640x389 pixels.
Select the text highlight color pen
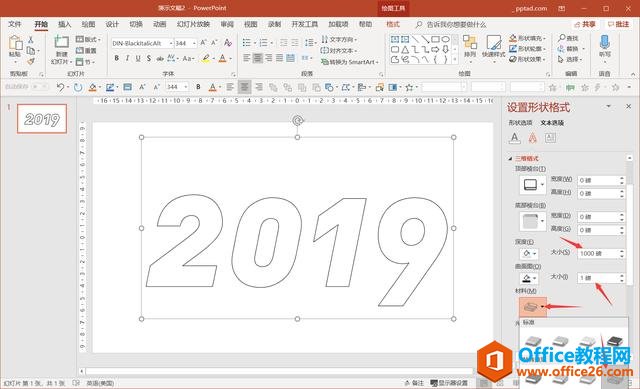point(206,58)
